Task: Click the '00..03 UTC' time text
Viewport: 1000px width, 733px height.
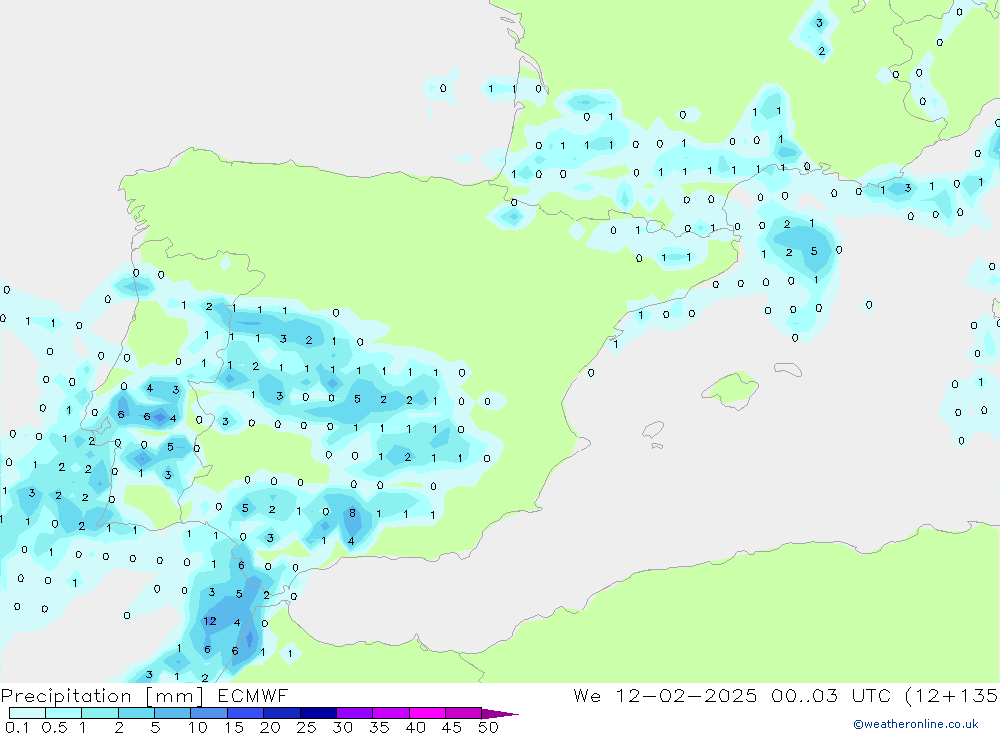Action: [x=830, y=695]
